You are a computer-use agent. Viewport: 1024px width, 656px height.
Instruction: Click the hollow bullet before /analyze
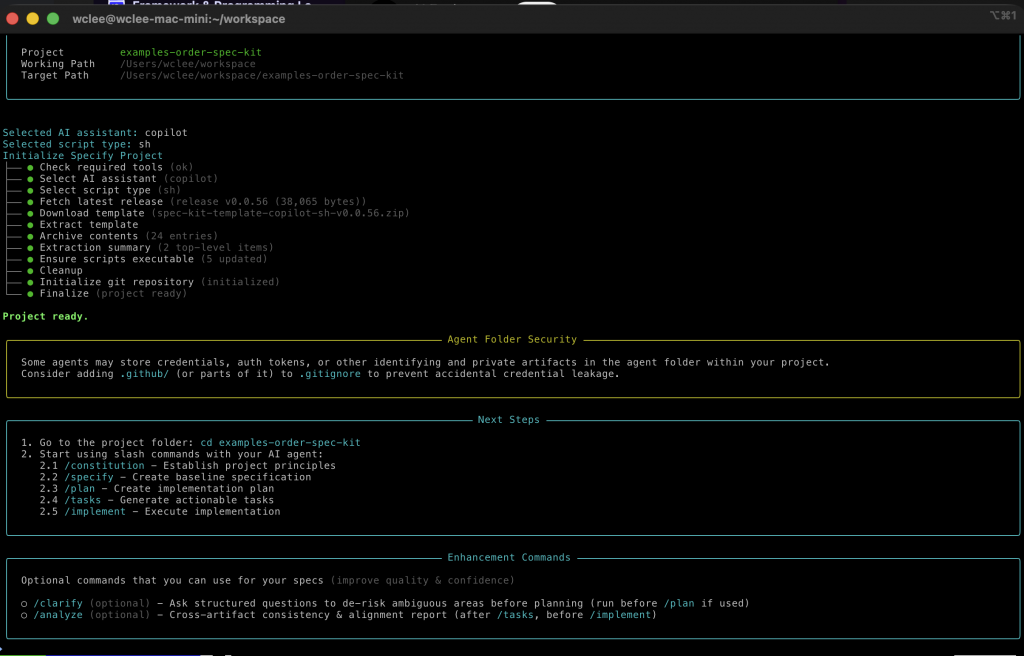(24, 615)
